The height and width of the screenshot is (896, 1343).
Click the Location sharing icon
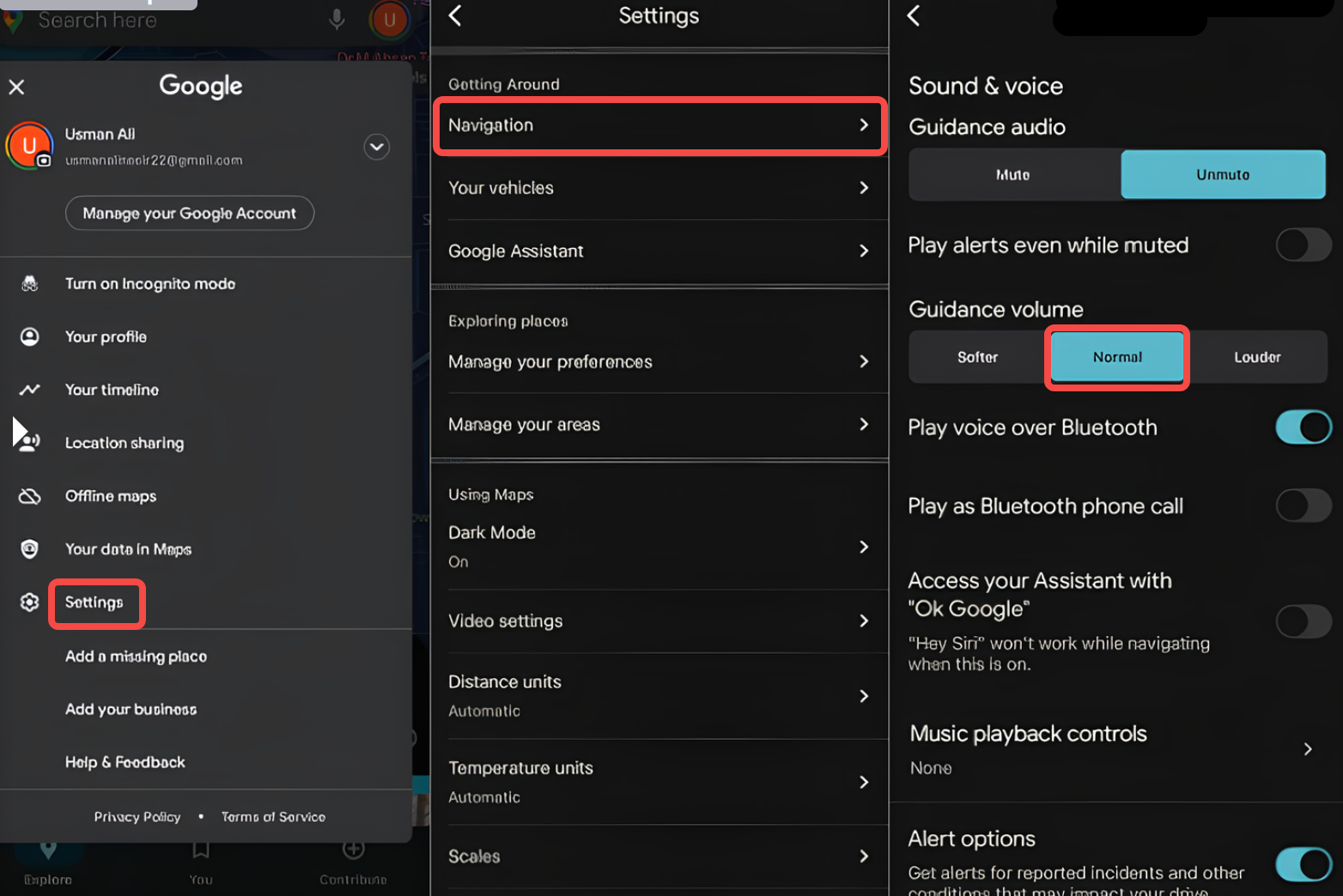tap(29, 443)
